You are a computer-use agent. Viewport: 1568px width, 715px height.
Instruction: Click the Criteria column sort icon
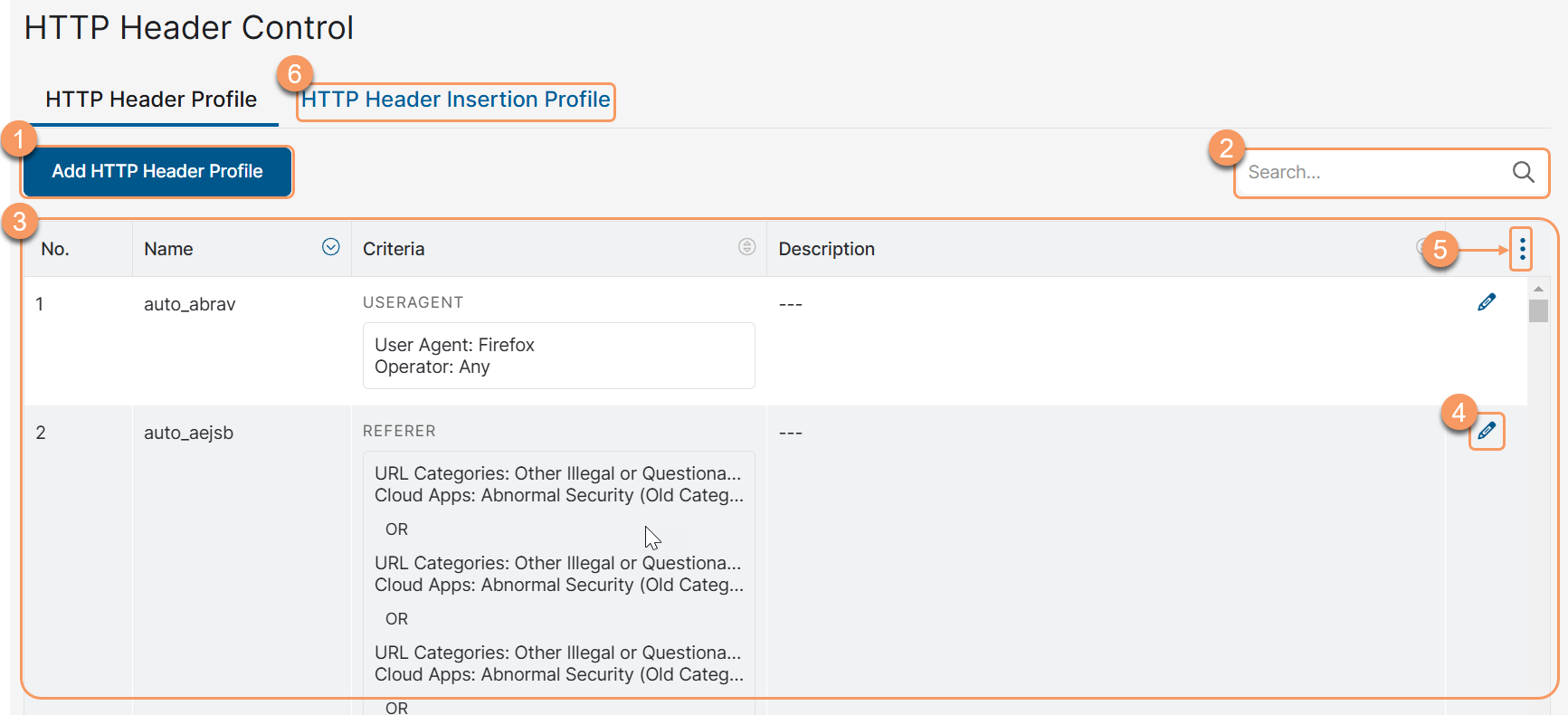pyautogui.click(x=746, y=247)
